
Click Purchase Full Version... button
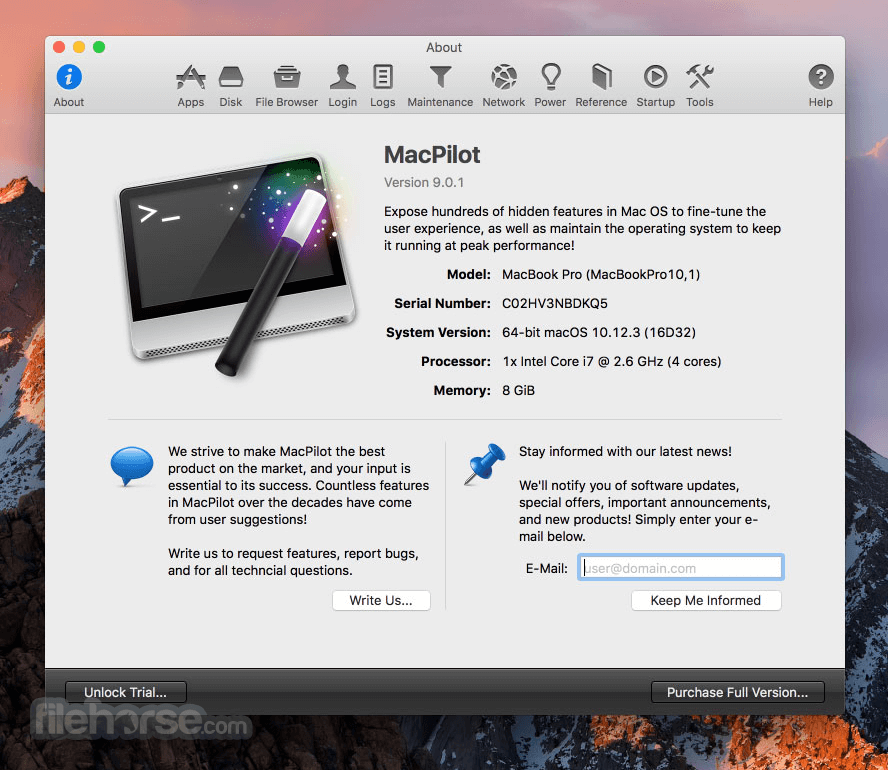pos(737,692)
